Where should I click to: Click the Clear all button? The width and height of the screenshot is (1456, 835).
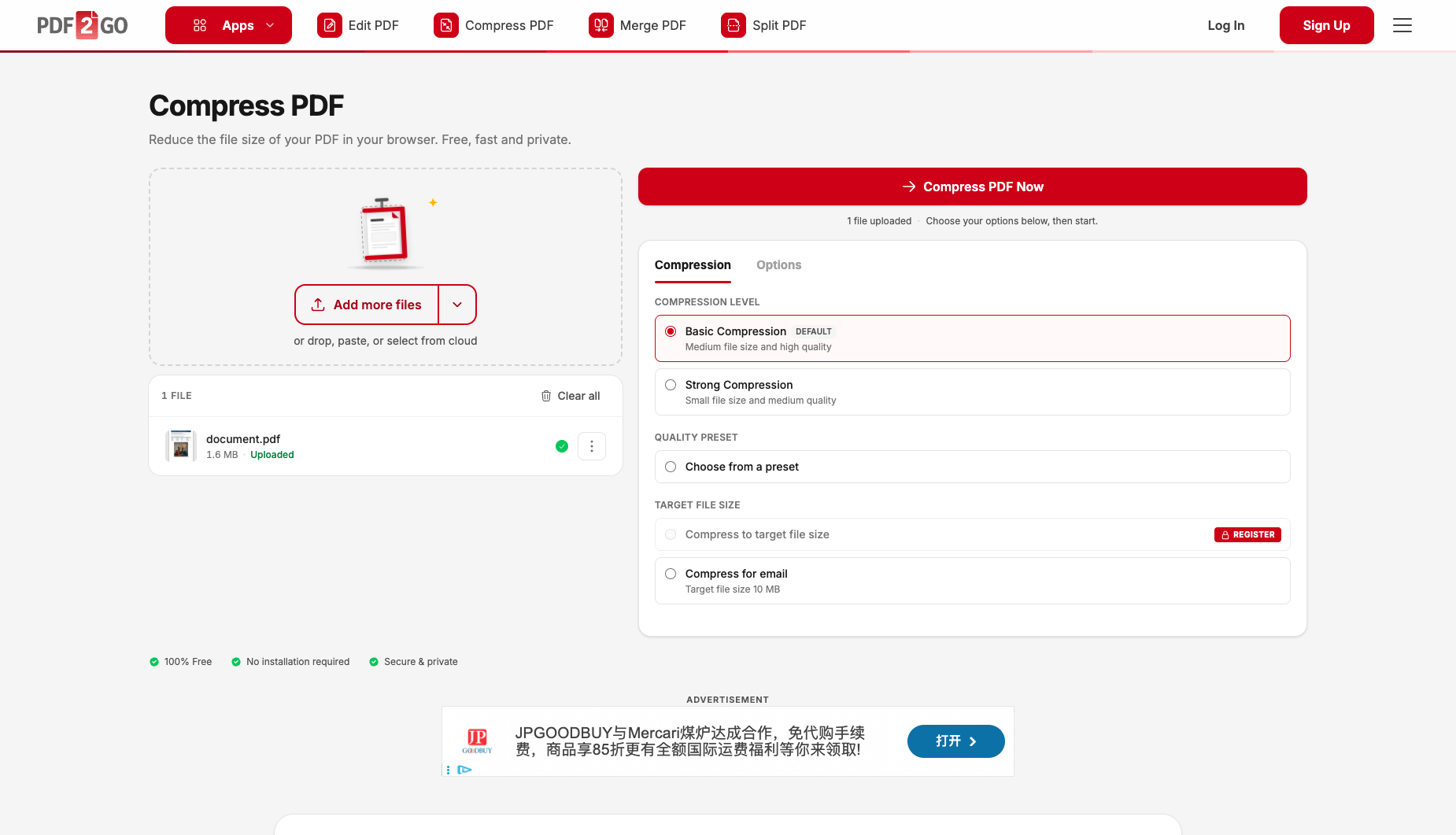click(571, 396)
